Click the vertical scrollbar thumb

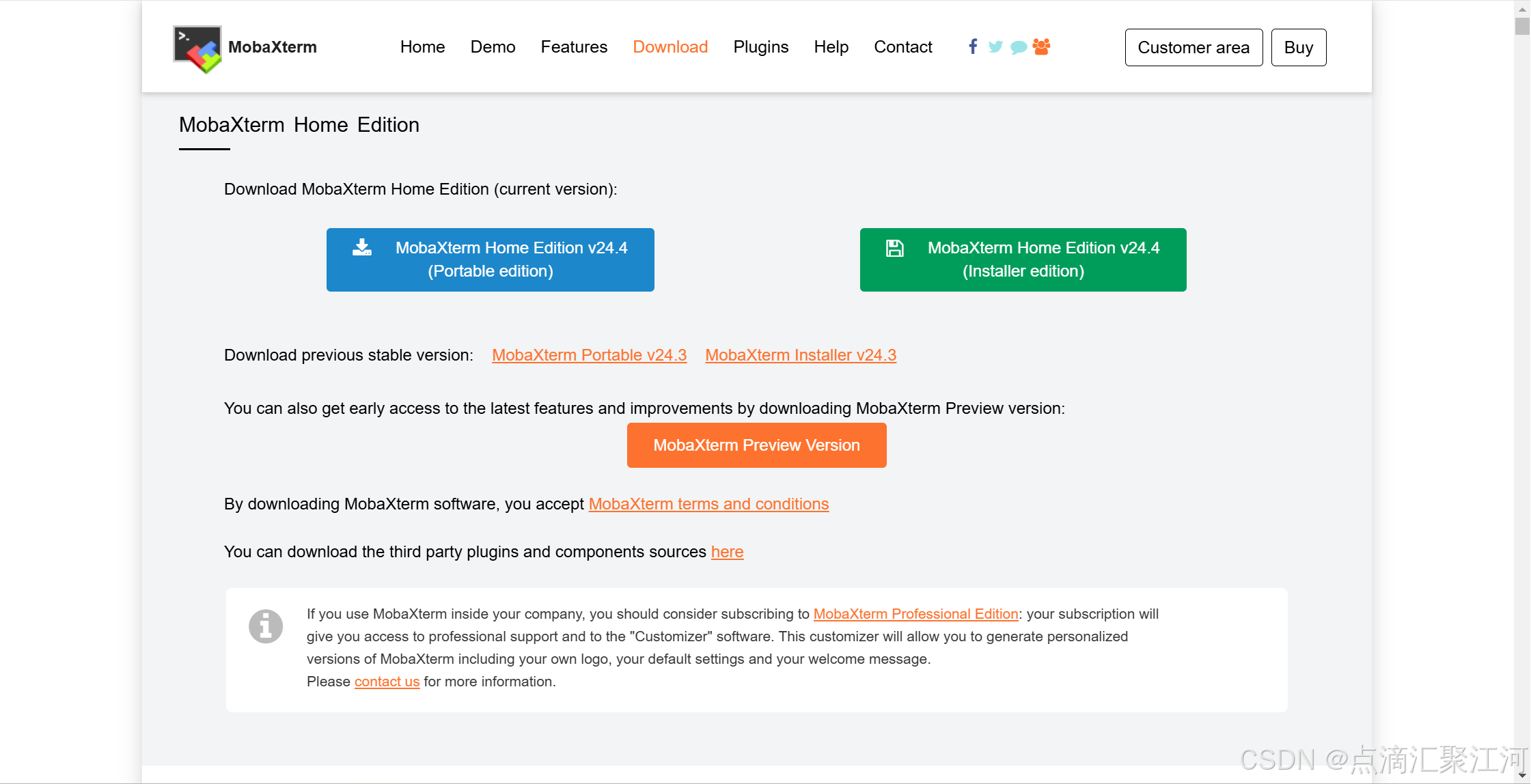point(1522,27)
